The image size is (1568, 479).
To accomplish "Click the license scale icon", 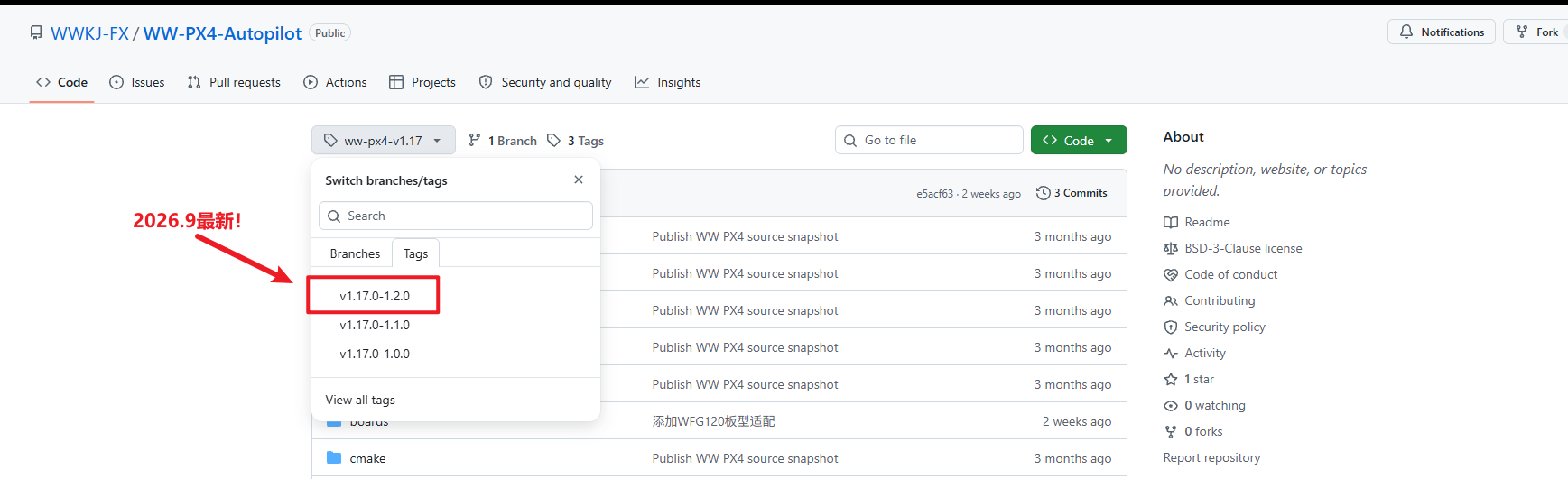I will click(x=1171, y=248).
